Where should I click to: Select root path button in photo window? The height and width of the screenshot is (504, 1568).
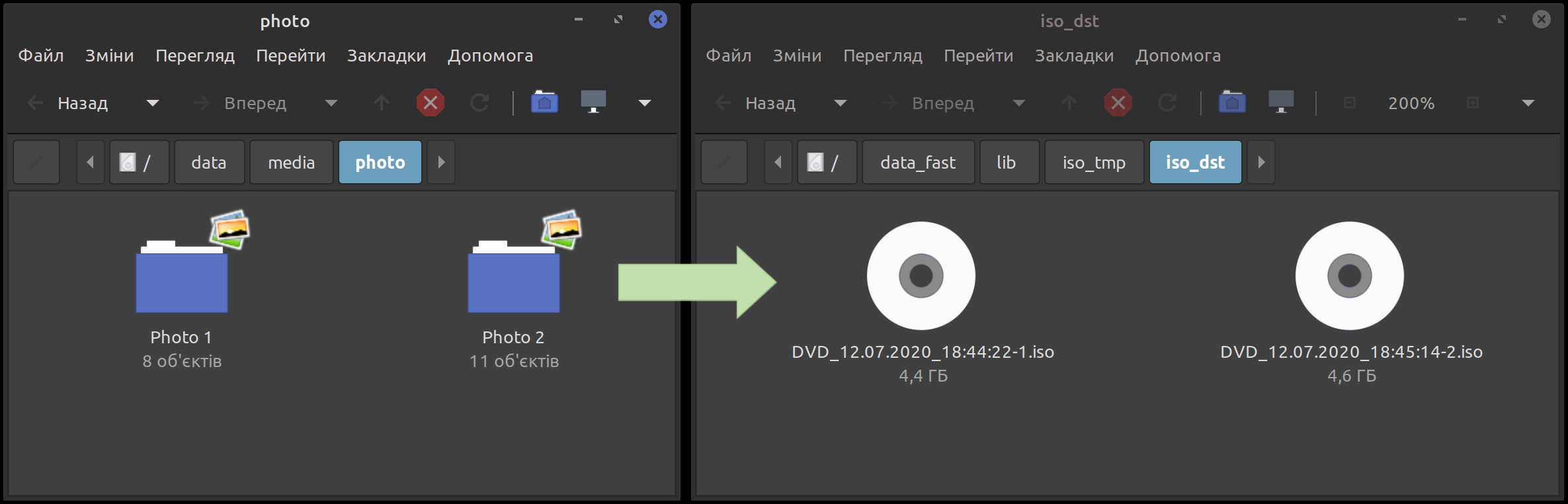(139, 162)
